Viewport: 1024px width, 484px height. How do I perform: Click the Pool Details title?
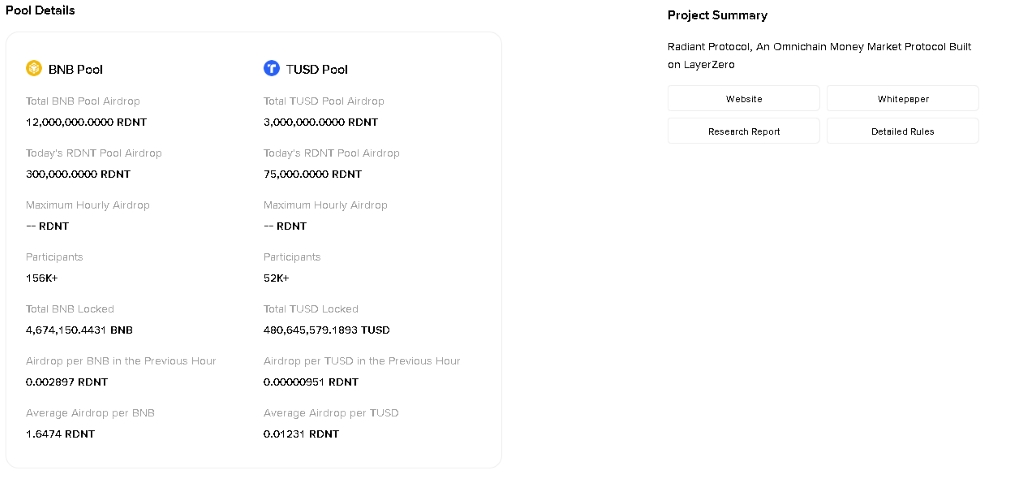click(x=40, y=10)
